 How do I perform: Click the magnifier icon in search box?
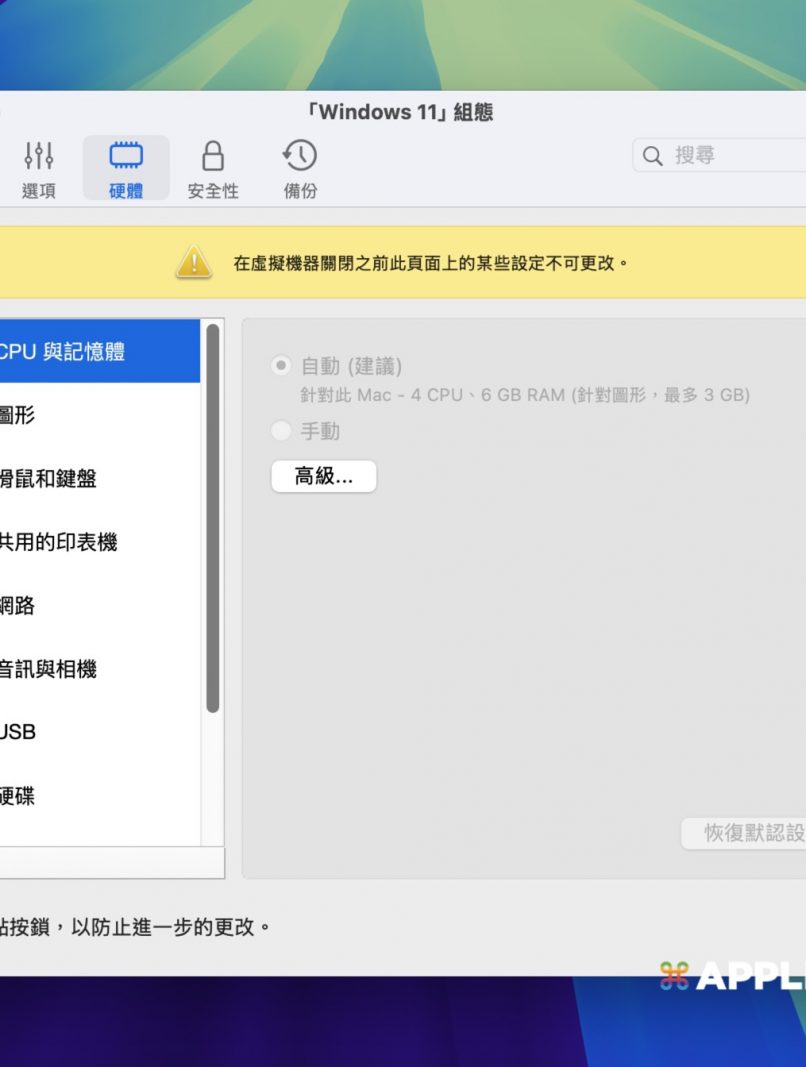653,156
